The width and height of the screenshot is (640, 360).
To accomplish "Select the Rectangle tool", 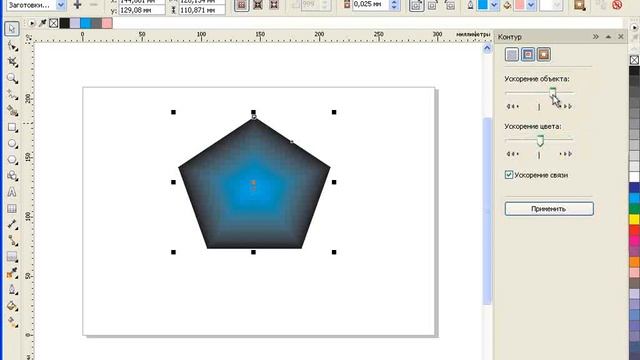I will [12, 127].
